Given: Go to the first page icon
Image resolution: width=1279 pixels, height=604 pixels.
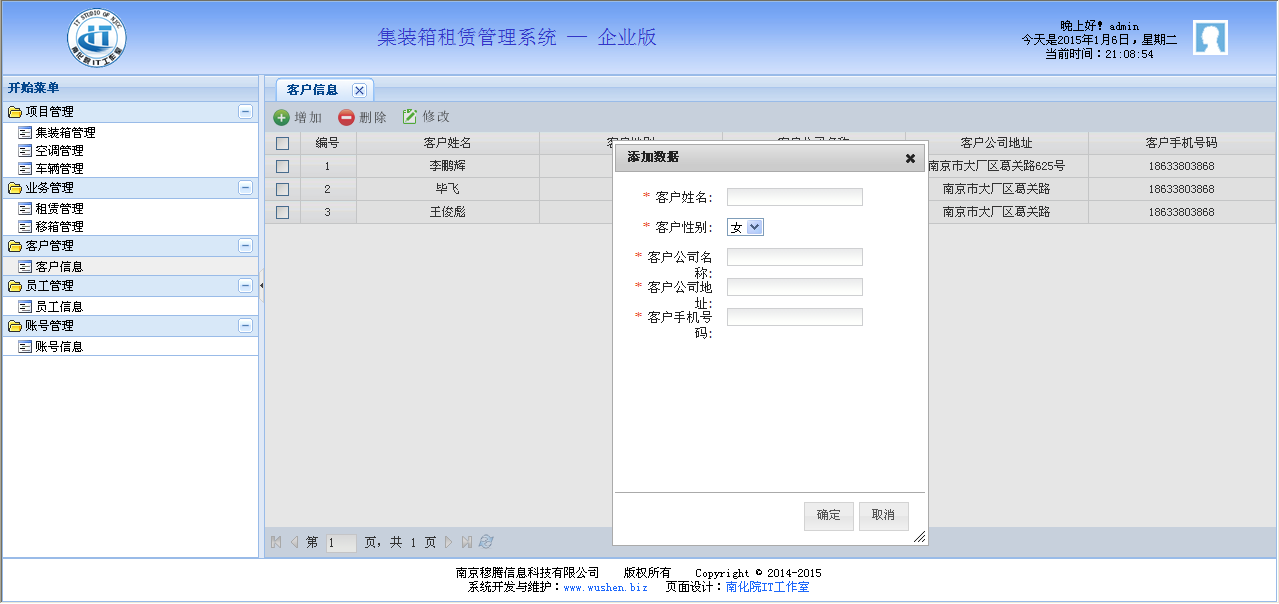Looking at the screenshot, I should (x=276, y=542).
